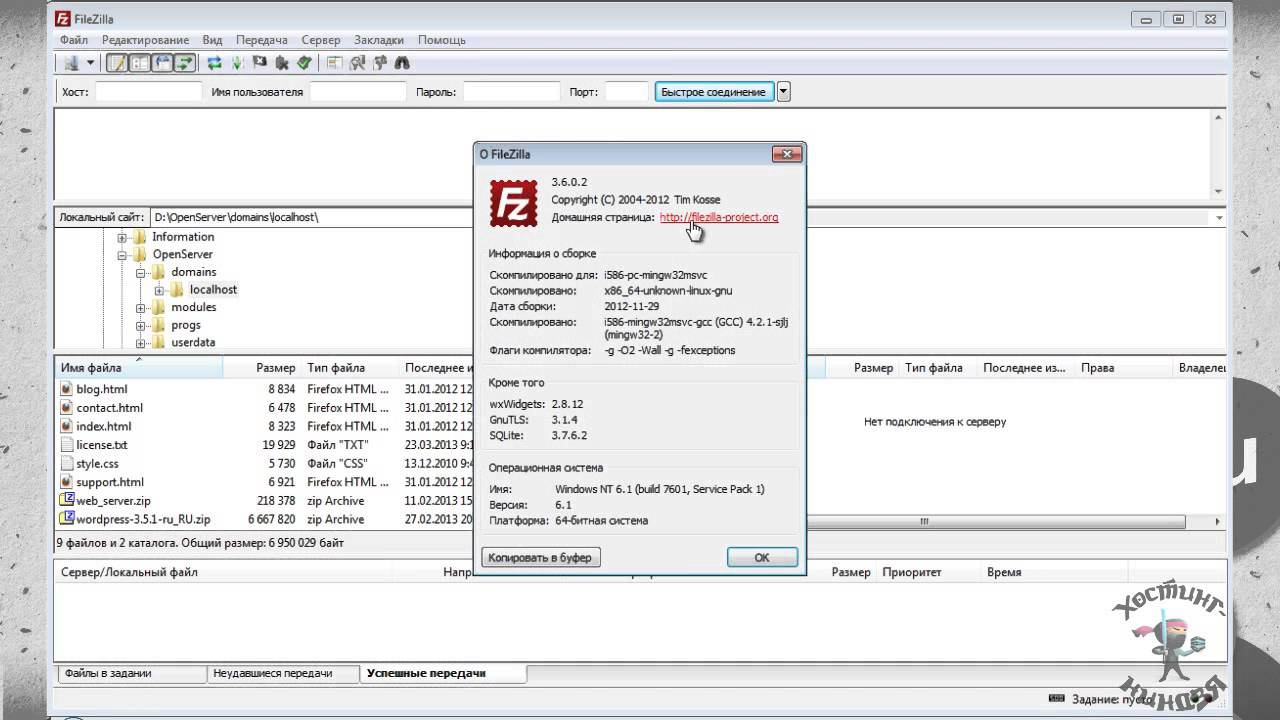Expand the Information folder node

[122, 238]
